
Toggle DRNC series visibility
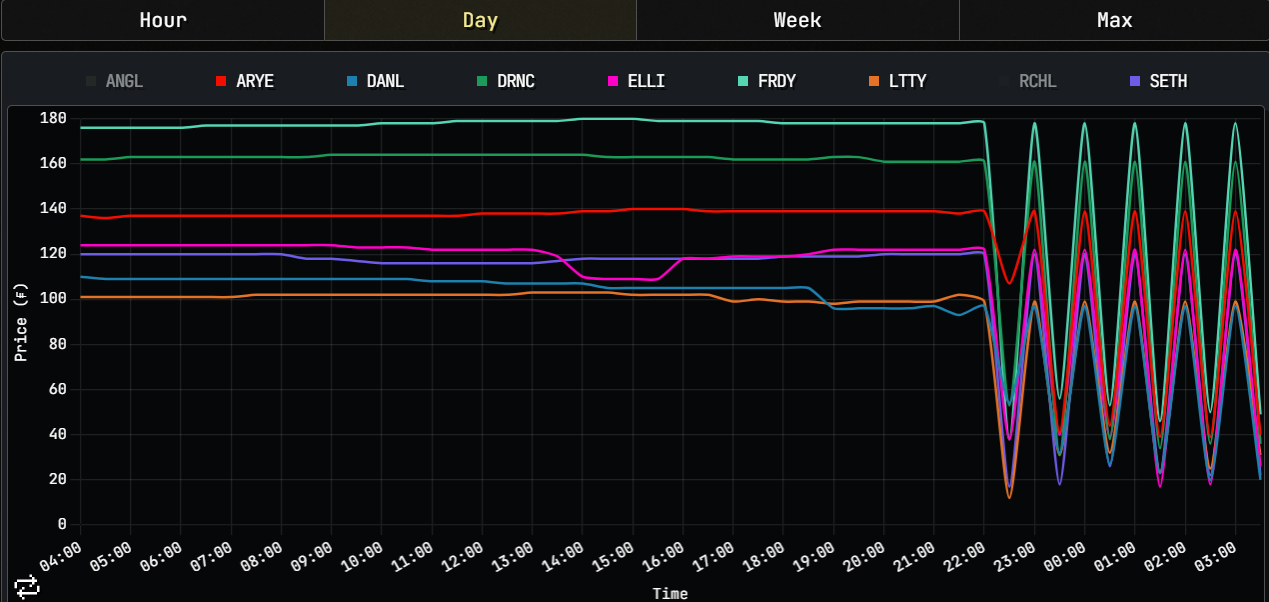coord(506,81)
